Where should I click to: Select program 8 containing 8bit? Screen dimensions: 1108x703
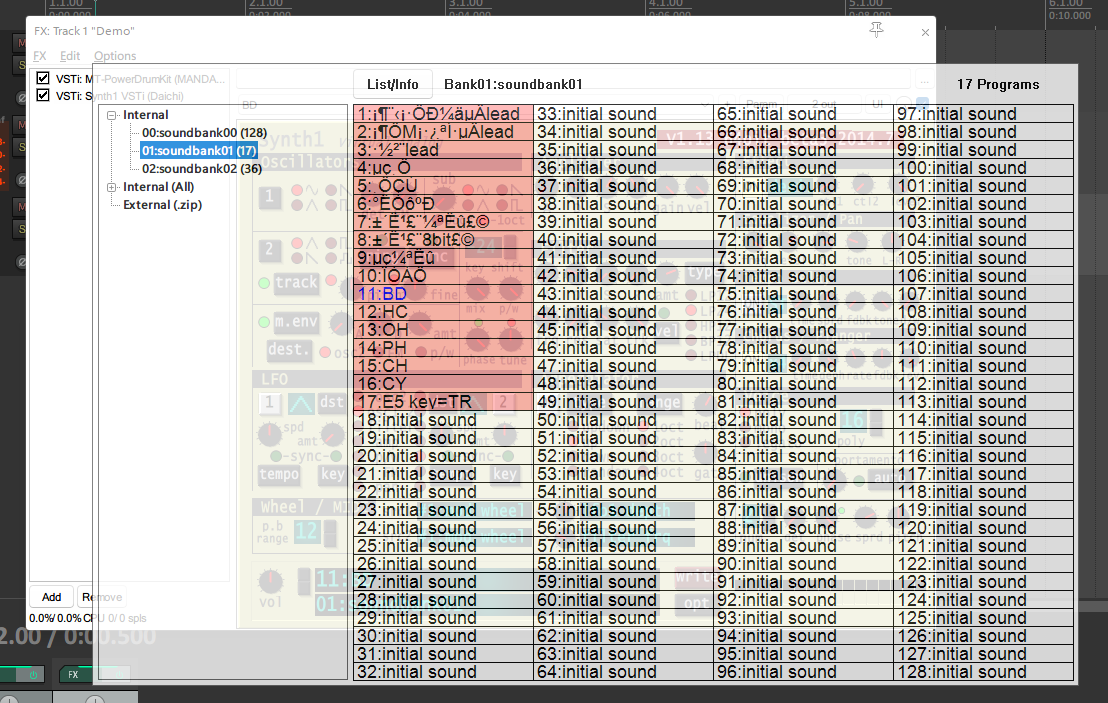click(x=443, y=240)
